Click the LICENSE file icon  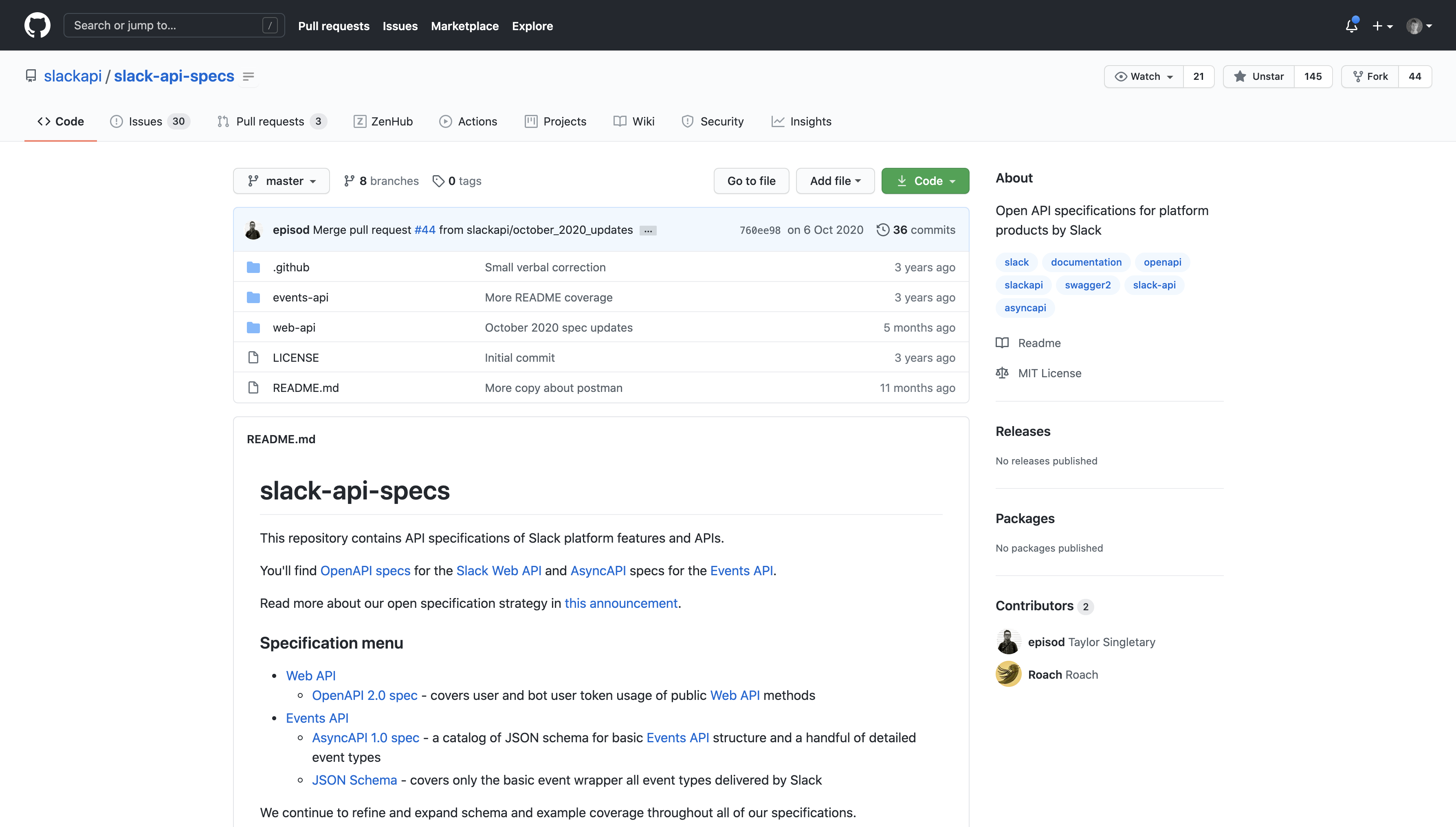[253, 358]
